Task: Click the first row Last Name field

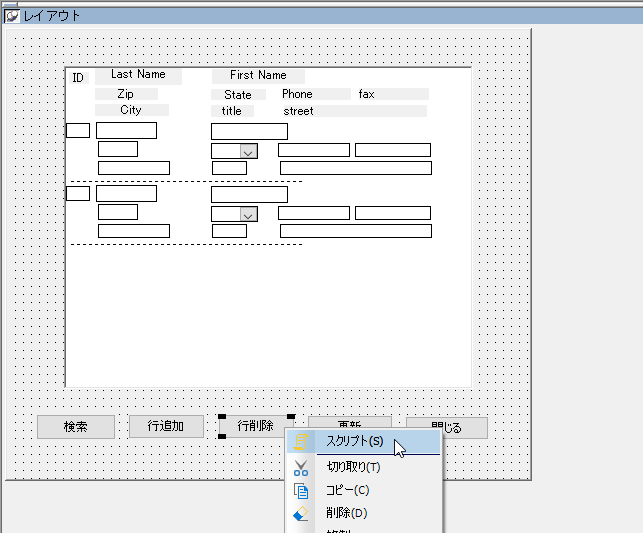Action: (x=126, y=130)
